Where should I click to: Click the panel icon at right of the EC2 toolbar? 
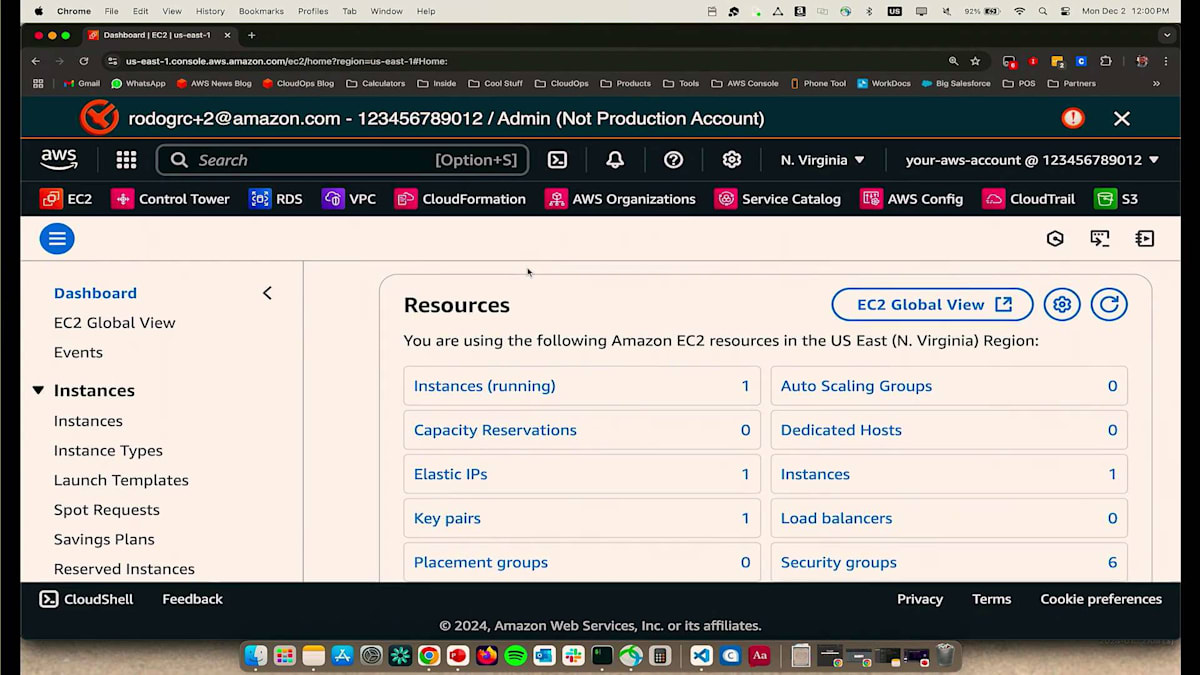pyautogui.click(x=1145, y=238)
